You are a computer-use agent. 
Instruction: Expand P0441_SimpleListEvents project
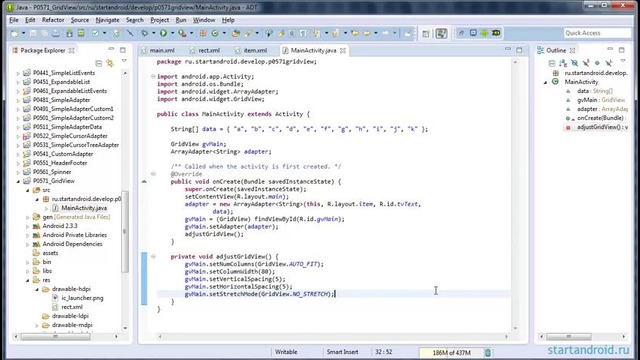tap(18, 73)
